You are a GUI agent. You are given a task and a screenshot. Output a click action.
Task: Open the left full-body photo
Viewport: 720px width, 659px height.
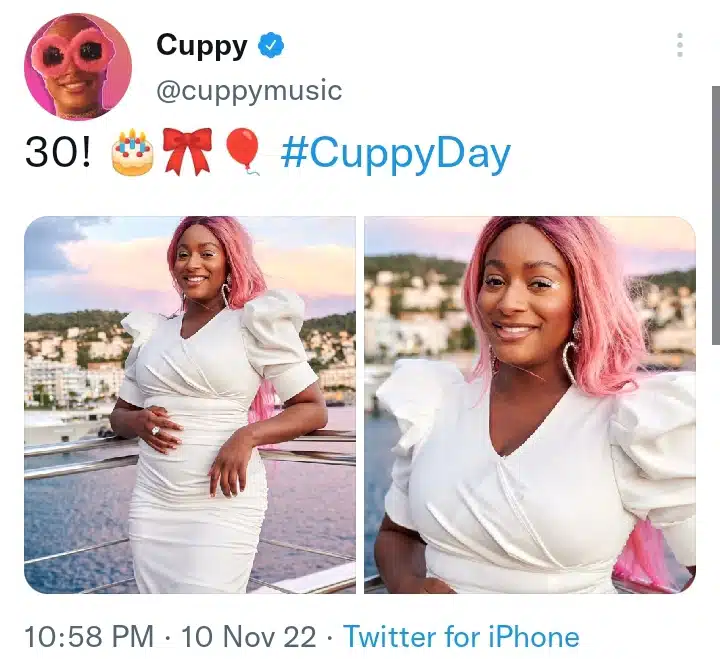point(190,405)
